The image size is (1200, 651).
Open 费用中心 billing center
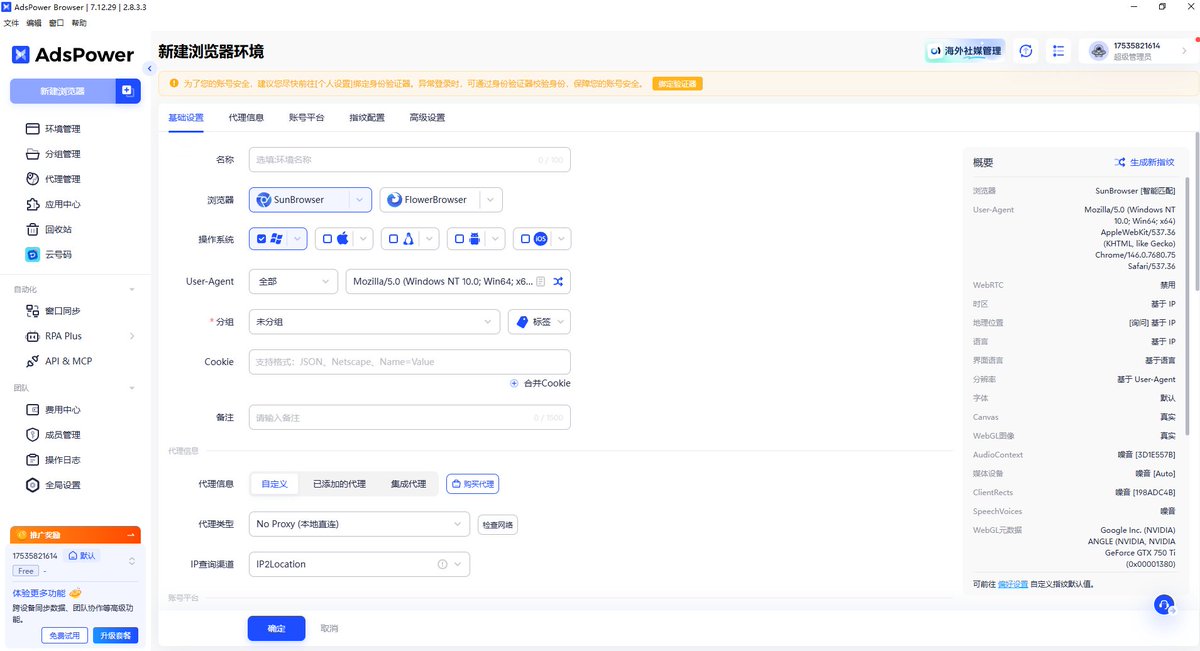click(63, 410)
